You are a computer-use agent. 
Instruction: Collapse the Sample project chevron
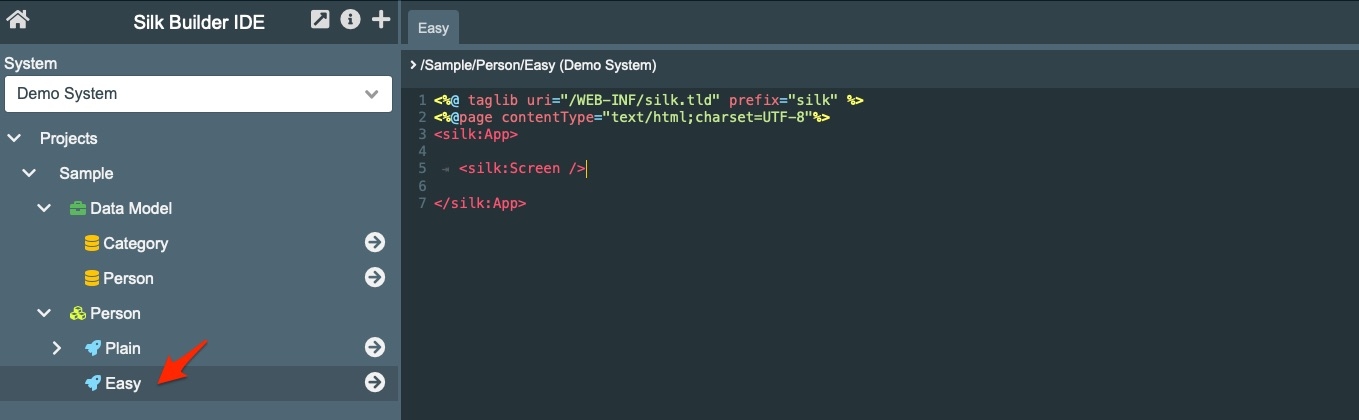tap(29, 173)
